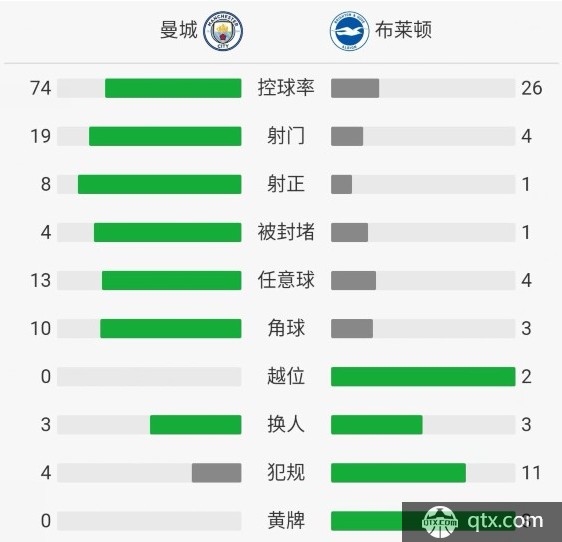Select the 任意球 stat label

coord(286,280)
